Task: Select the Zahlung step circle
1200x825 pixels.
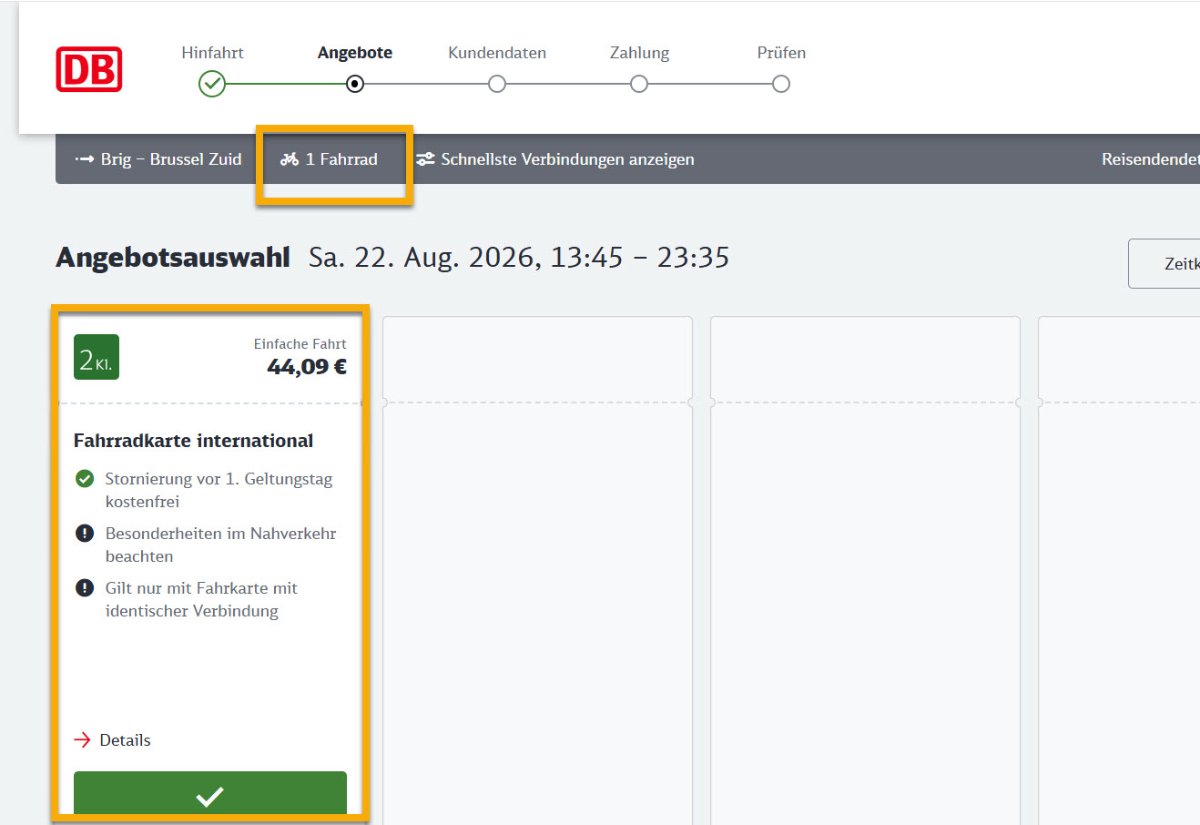Action: 639,84
